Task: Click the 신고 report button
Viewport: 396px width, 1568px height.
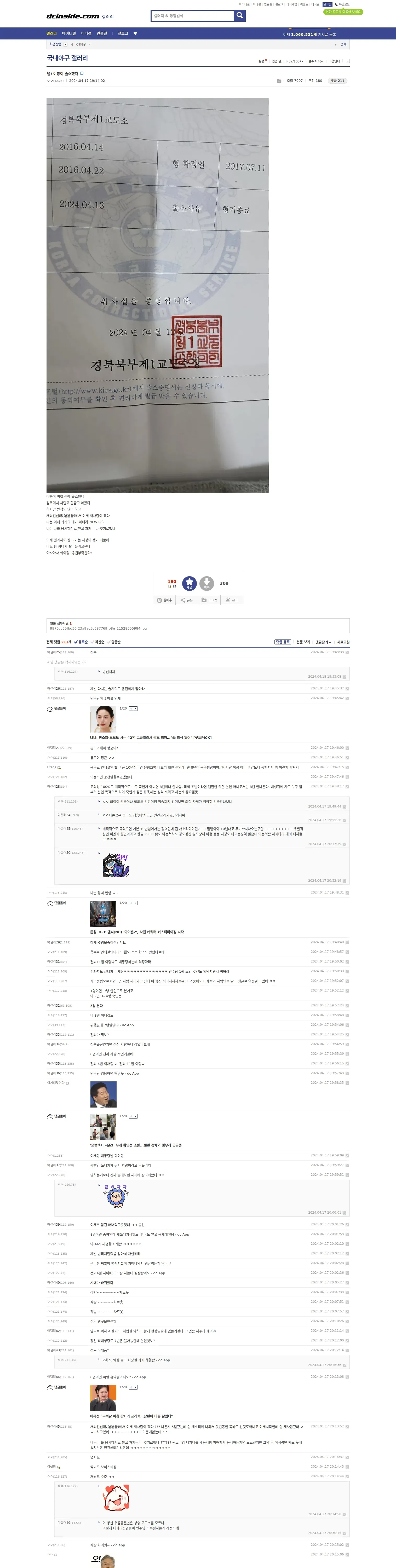Action: [232, 600]
